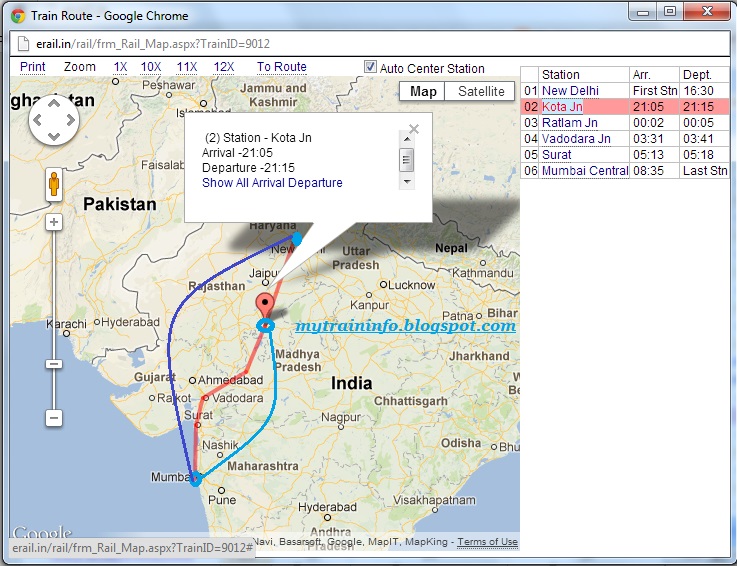Set zoom to 11X

187,67
